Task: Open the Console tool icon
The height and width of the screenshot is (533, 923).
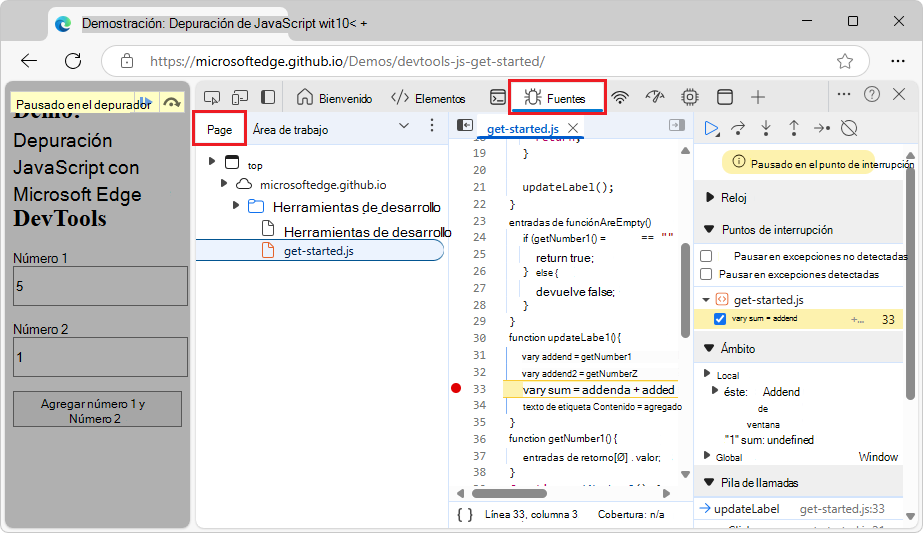Action: pos(498,97)
